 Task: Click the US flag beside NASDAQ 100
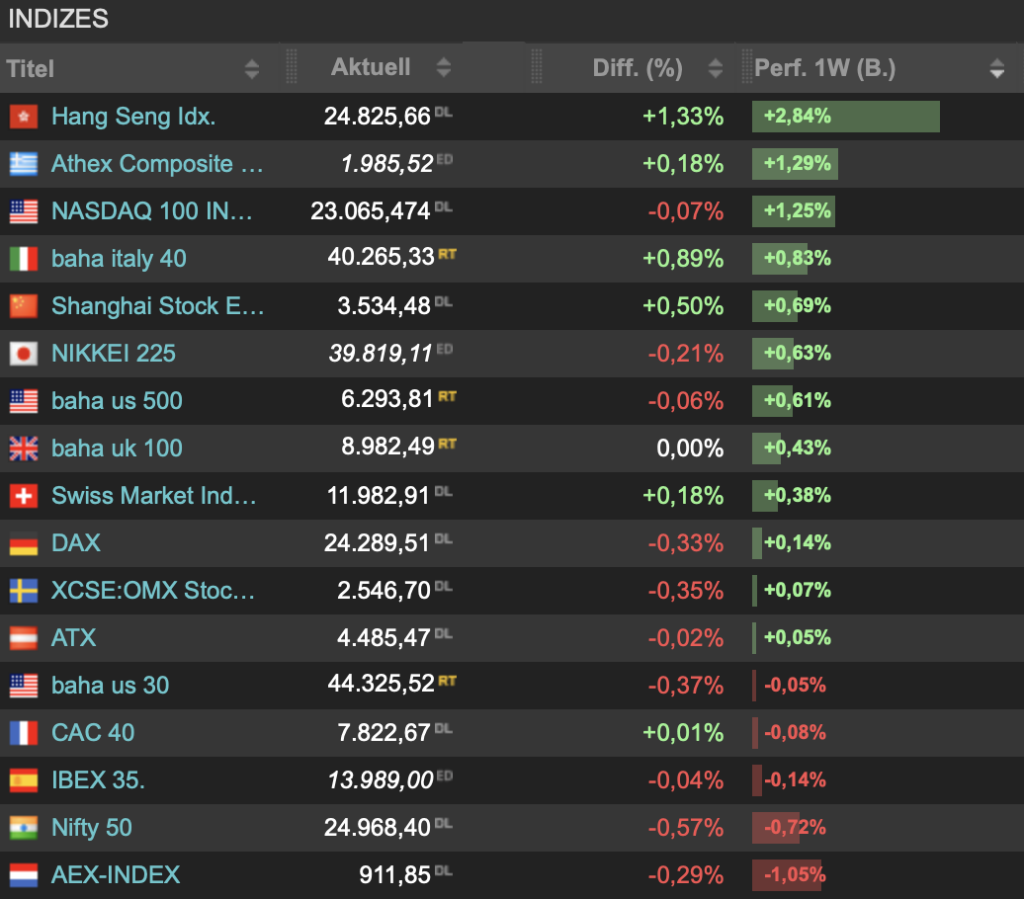point(24,212)
